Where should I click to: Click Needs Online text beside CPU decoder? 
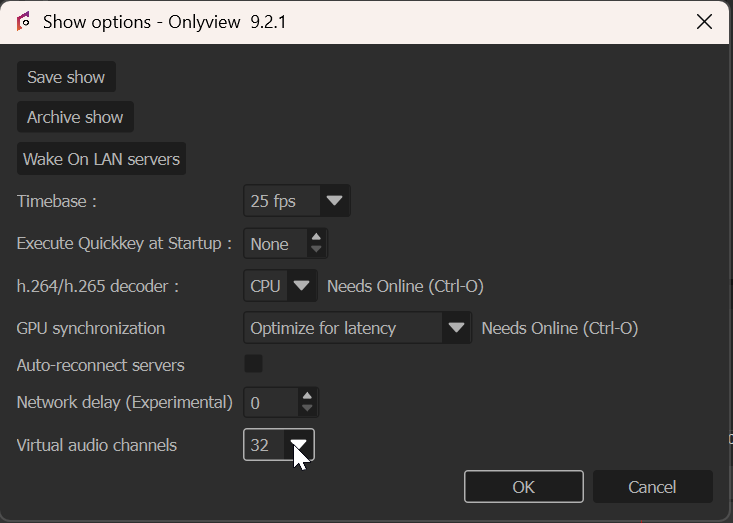405,286
